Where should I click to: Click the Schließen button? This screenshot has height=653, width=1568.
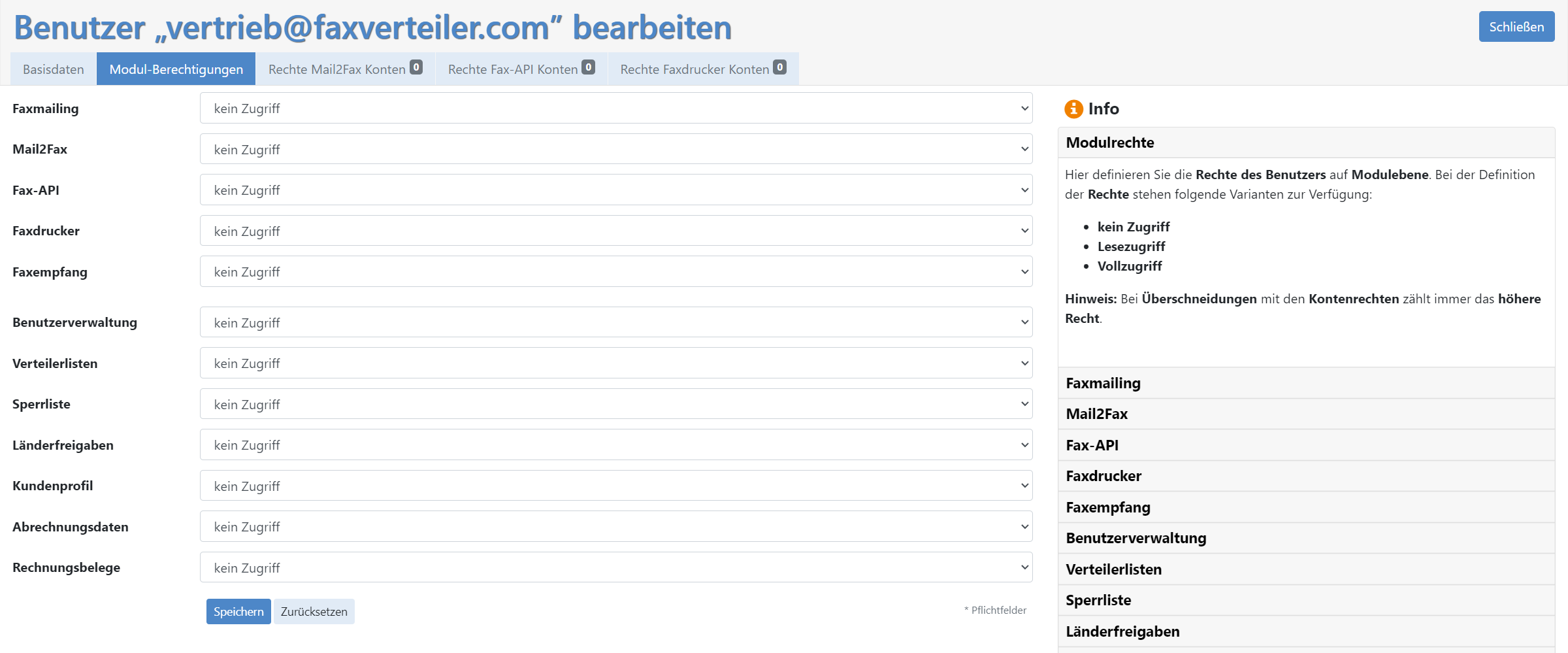coord(1516,27)
